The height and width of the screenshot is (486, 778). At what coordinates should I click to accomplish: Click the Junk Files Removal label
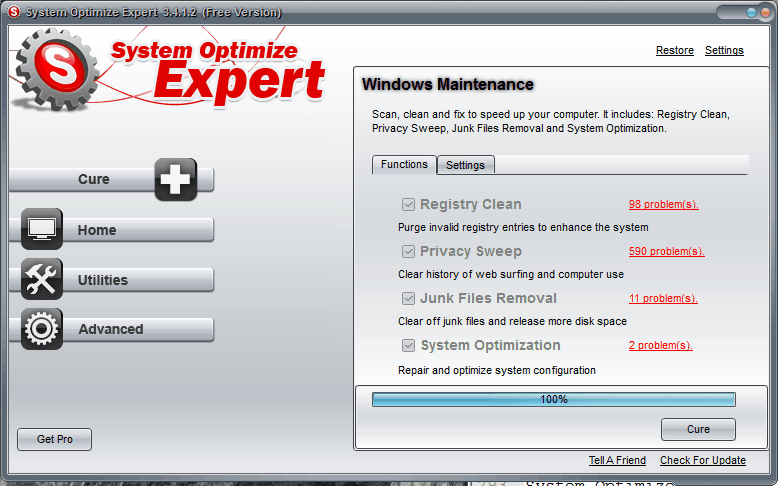click(488, 298)
